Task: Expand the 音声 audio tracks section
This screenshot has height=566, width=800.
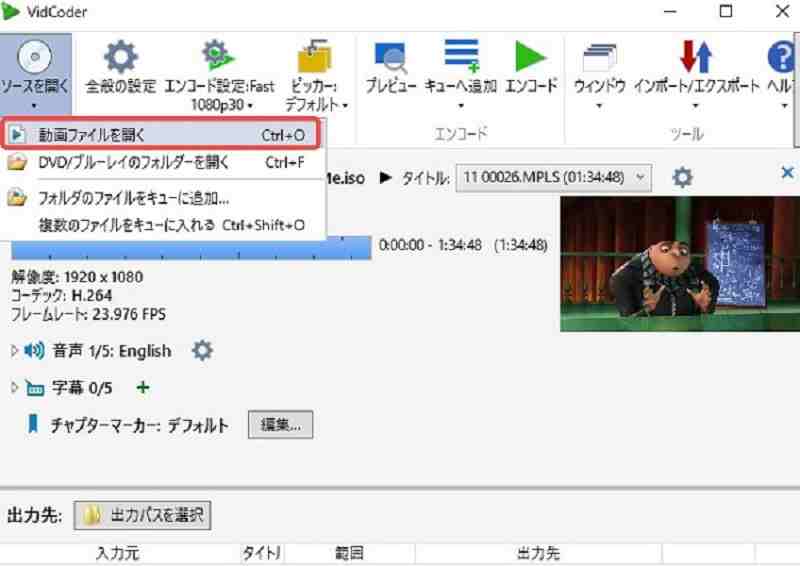Action: (14, 351)
